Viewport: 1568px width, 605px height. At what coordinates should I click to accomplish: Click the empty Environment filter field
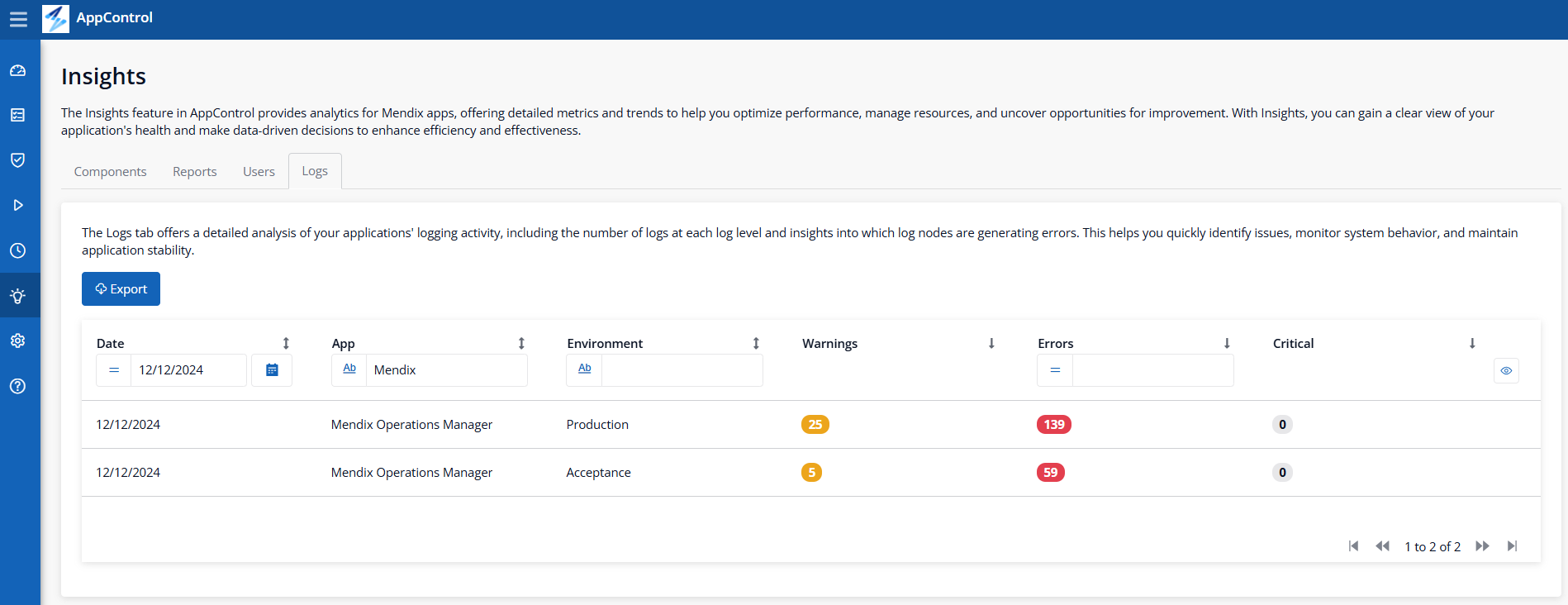pos(682,370)
